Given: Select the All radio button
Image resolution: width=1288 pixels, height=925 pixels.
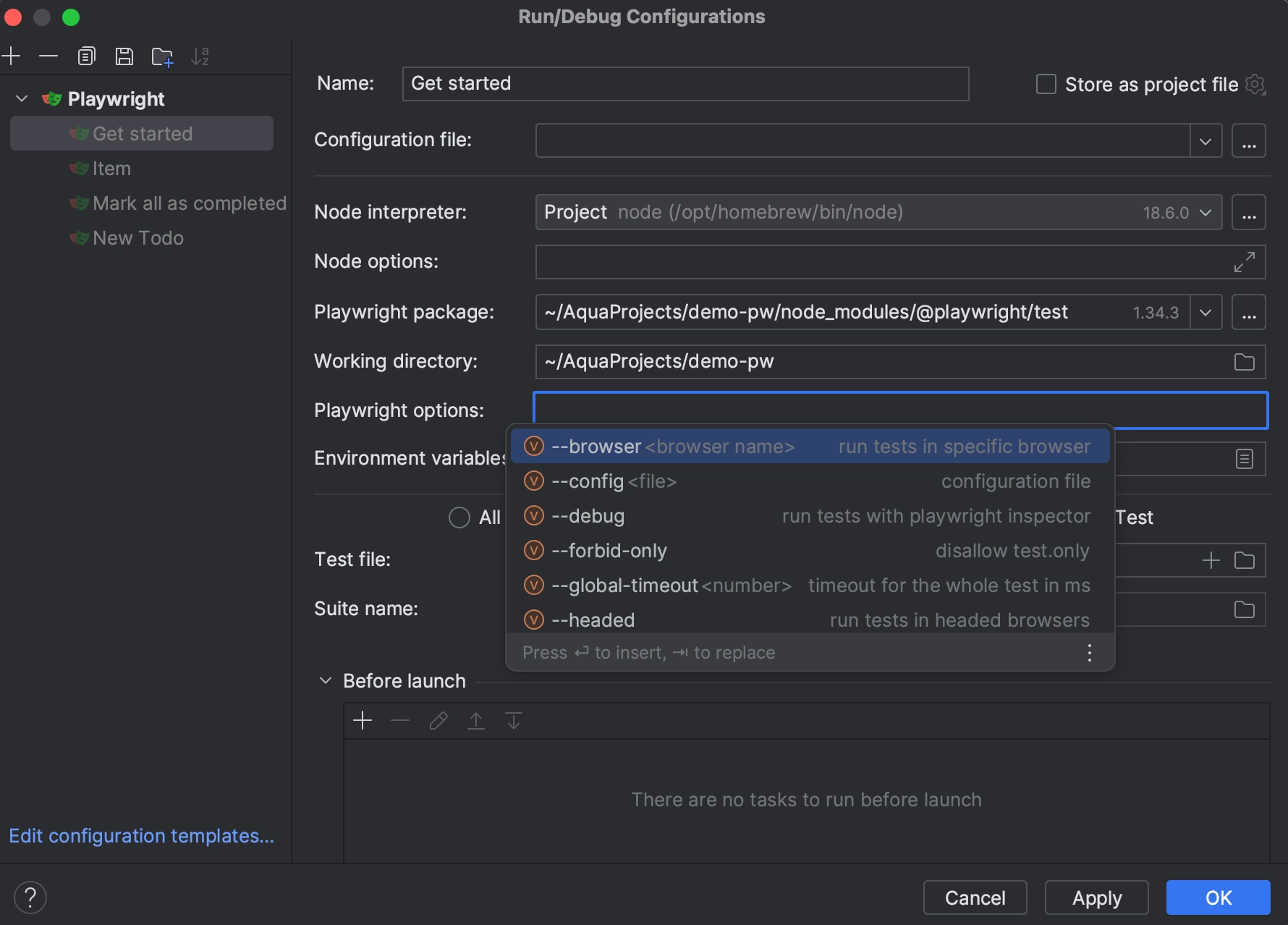Looking at the screenshot, I should 459,518.
